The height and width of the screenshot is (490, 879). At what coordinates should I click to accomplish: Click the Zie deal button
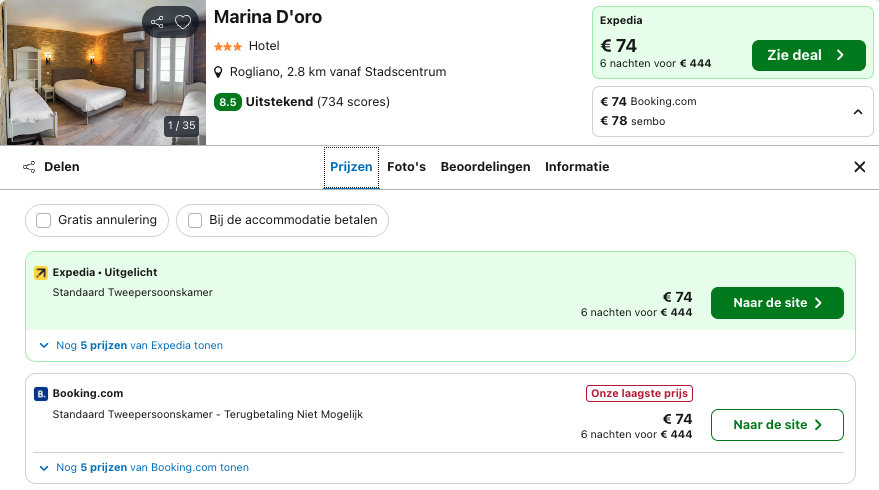click(x=808, y=55)
